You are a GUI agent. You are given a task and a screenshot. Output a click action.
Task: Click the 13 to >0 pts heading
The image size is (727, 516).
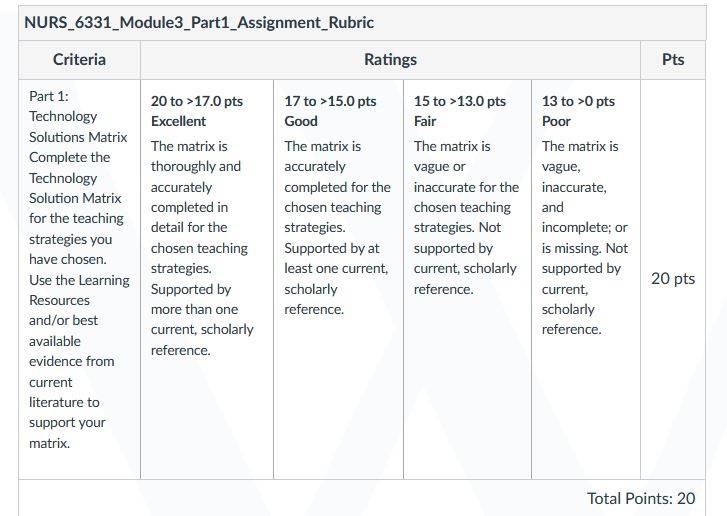[578, 101]
